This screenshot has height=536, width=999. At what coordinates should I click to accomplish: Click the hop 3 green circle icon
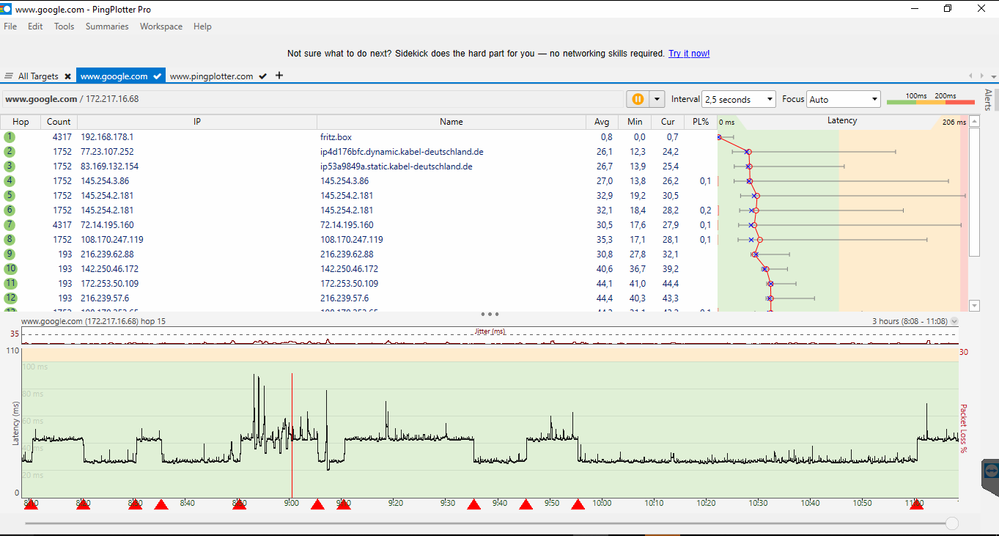10,166
